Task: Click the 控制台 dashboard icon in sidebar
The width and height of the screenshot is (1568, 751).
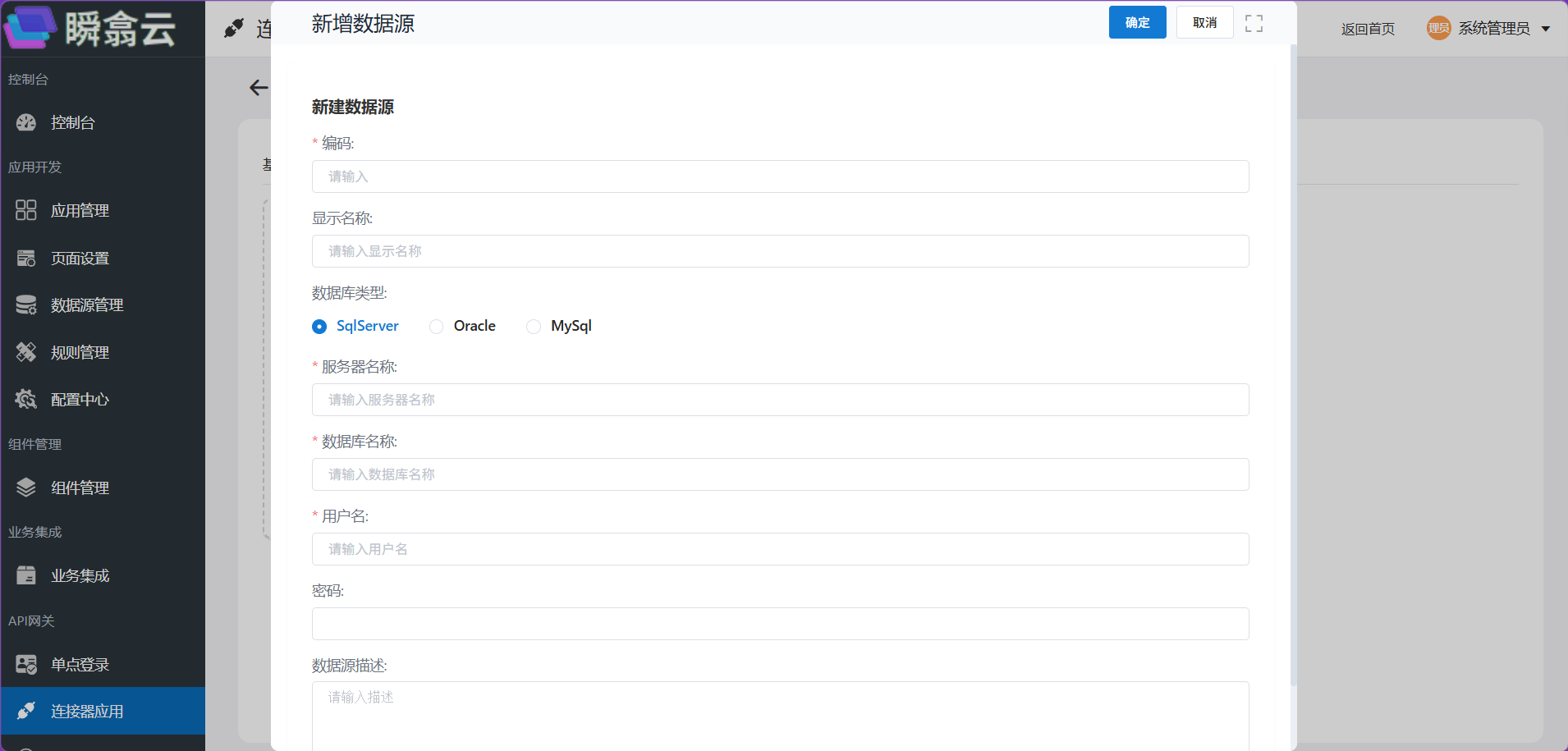Action: point(26,122)
